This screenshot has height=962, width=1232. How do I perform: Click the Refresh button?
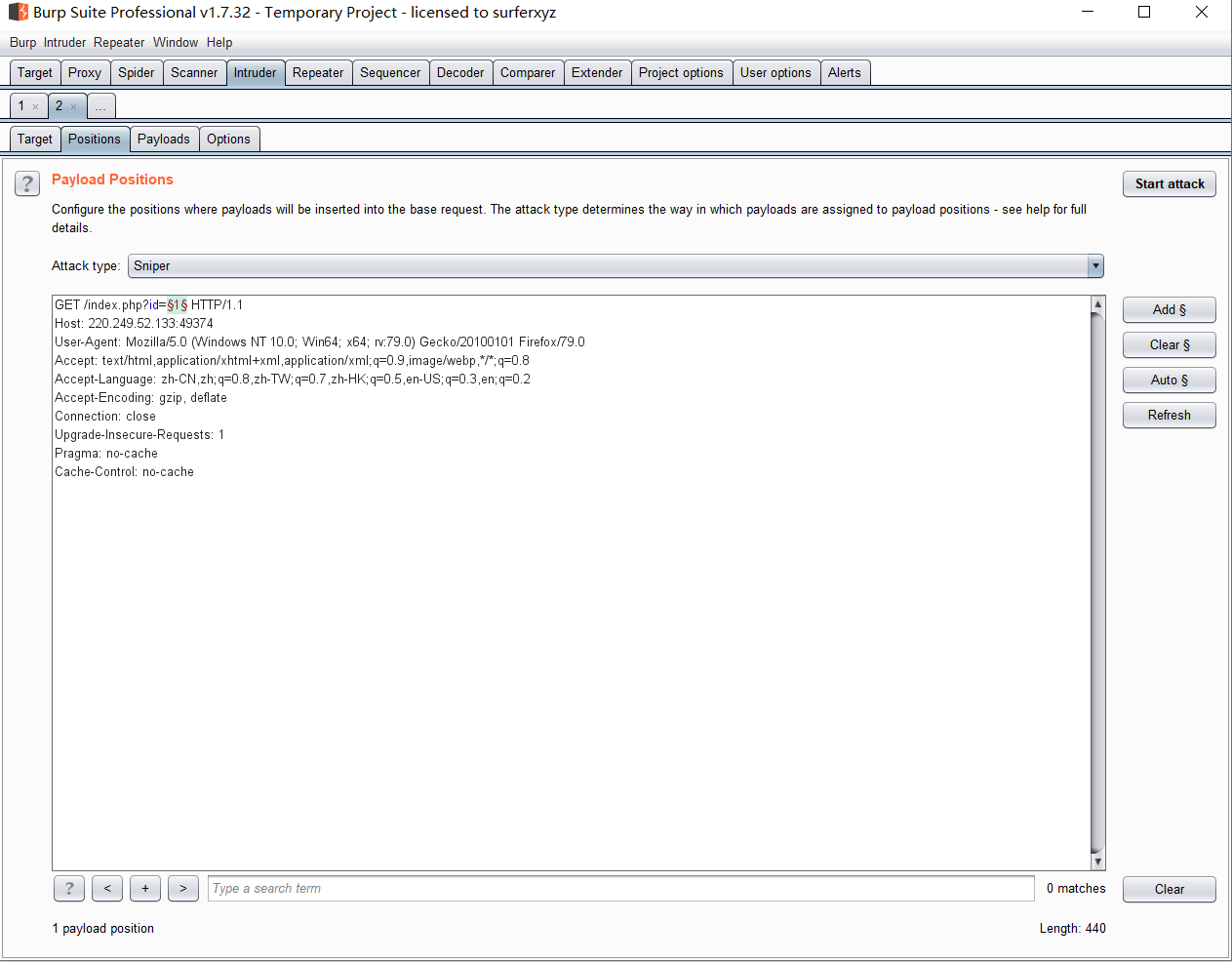[1170, 416]
